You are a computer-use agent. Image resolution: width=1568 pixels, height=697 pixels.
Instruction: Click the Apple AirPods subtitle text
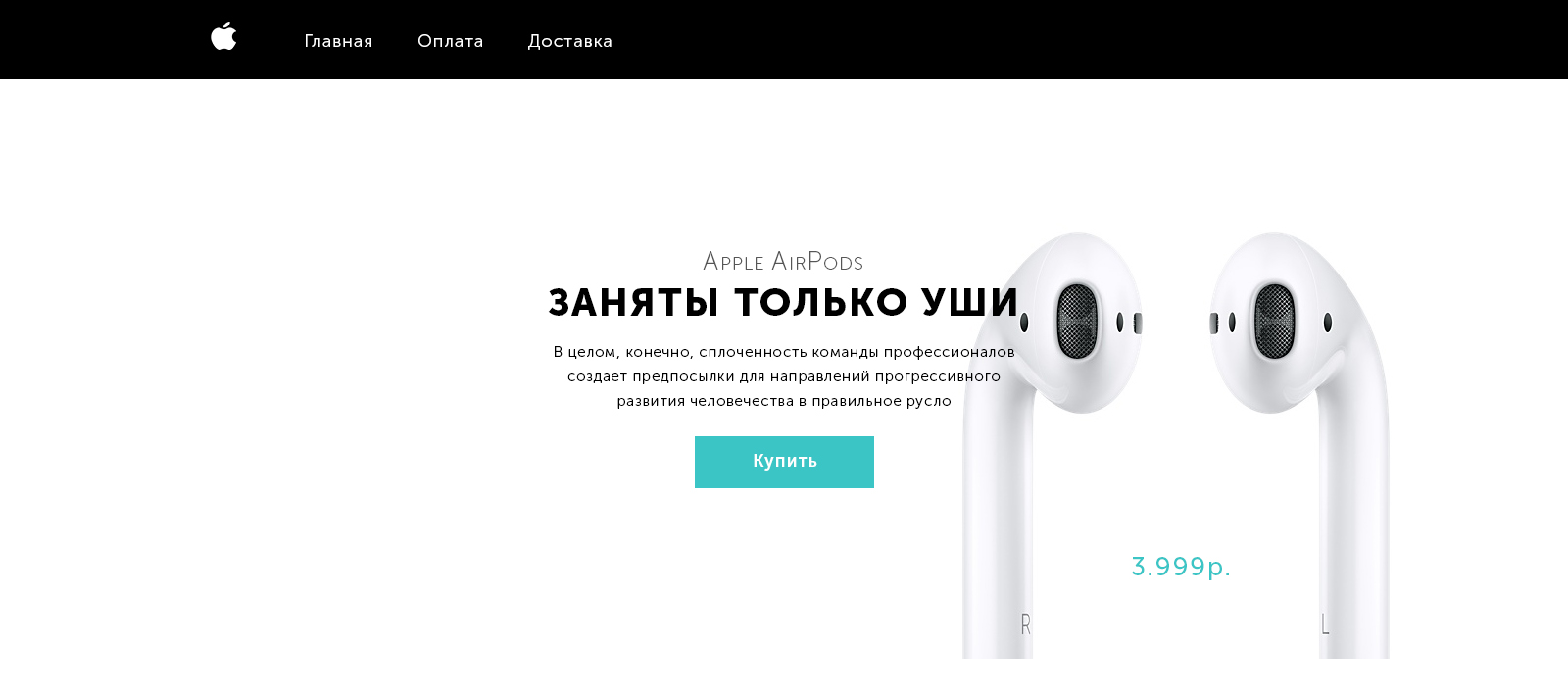click(783, 262)
